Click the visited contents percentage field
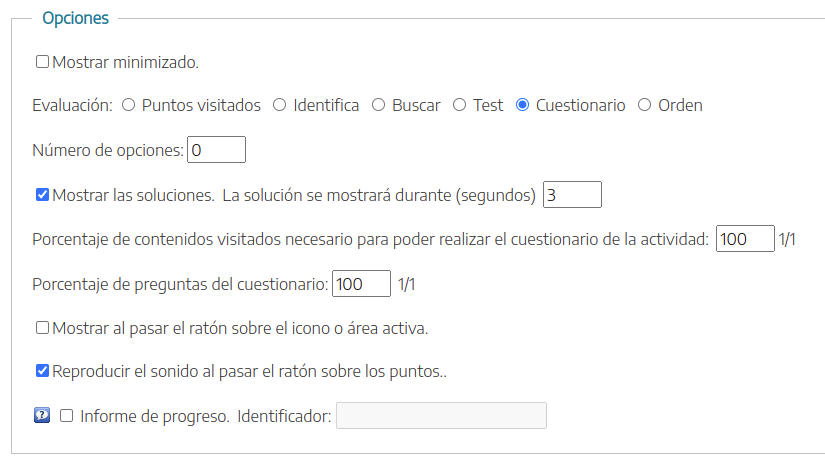 [745, 239]
